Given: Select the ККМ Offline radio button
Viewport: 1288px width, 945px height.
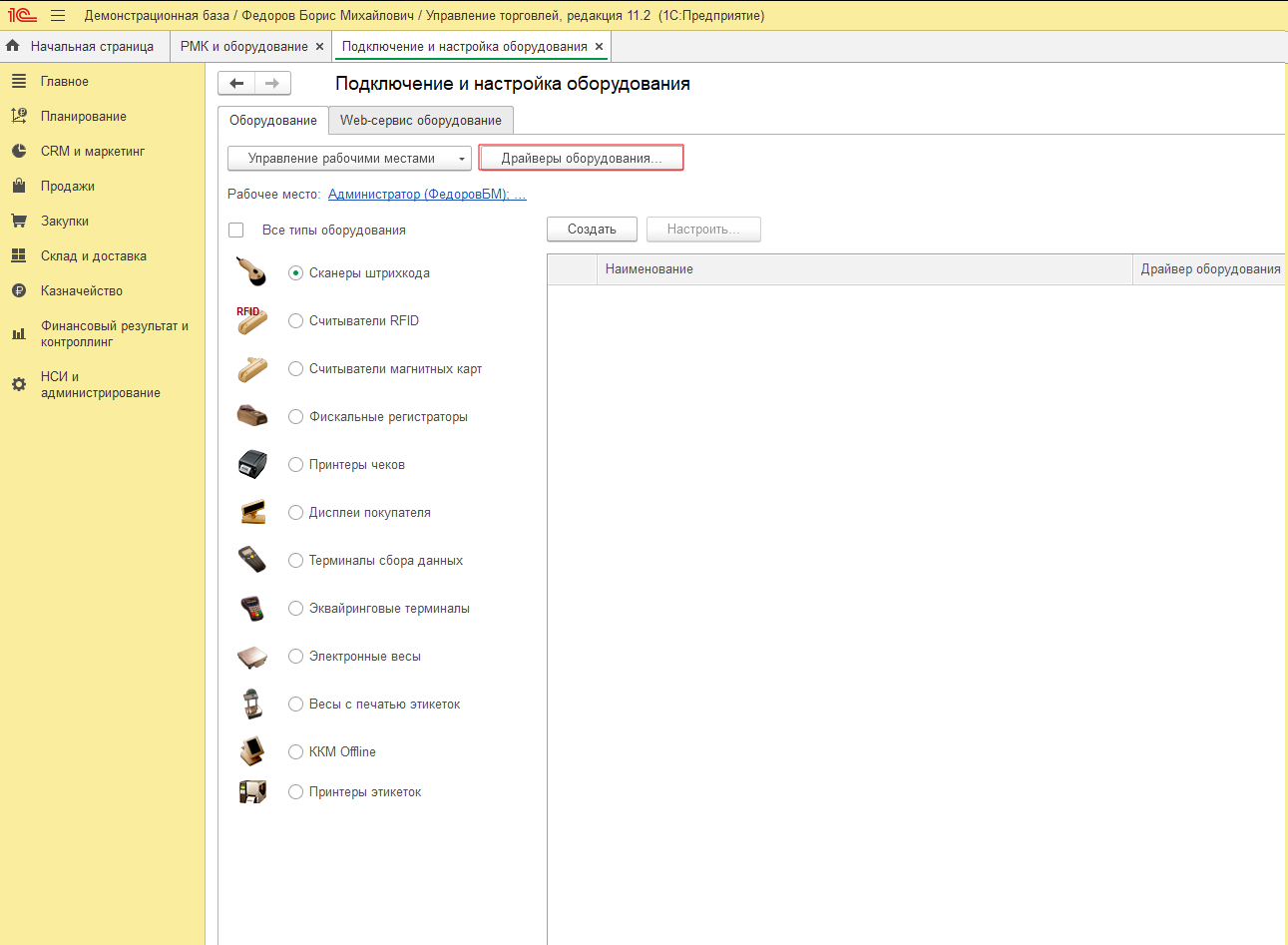Looking at the screenshot, I should [x=295, y=752].
